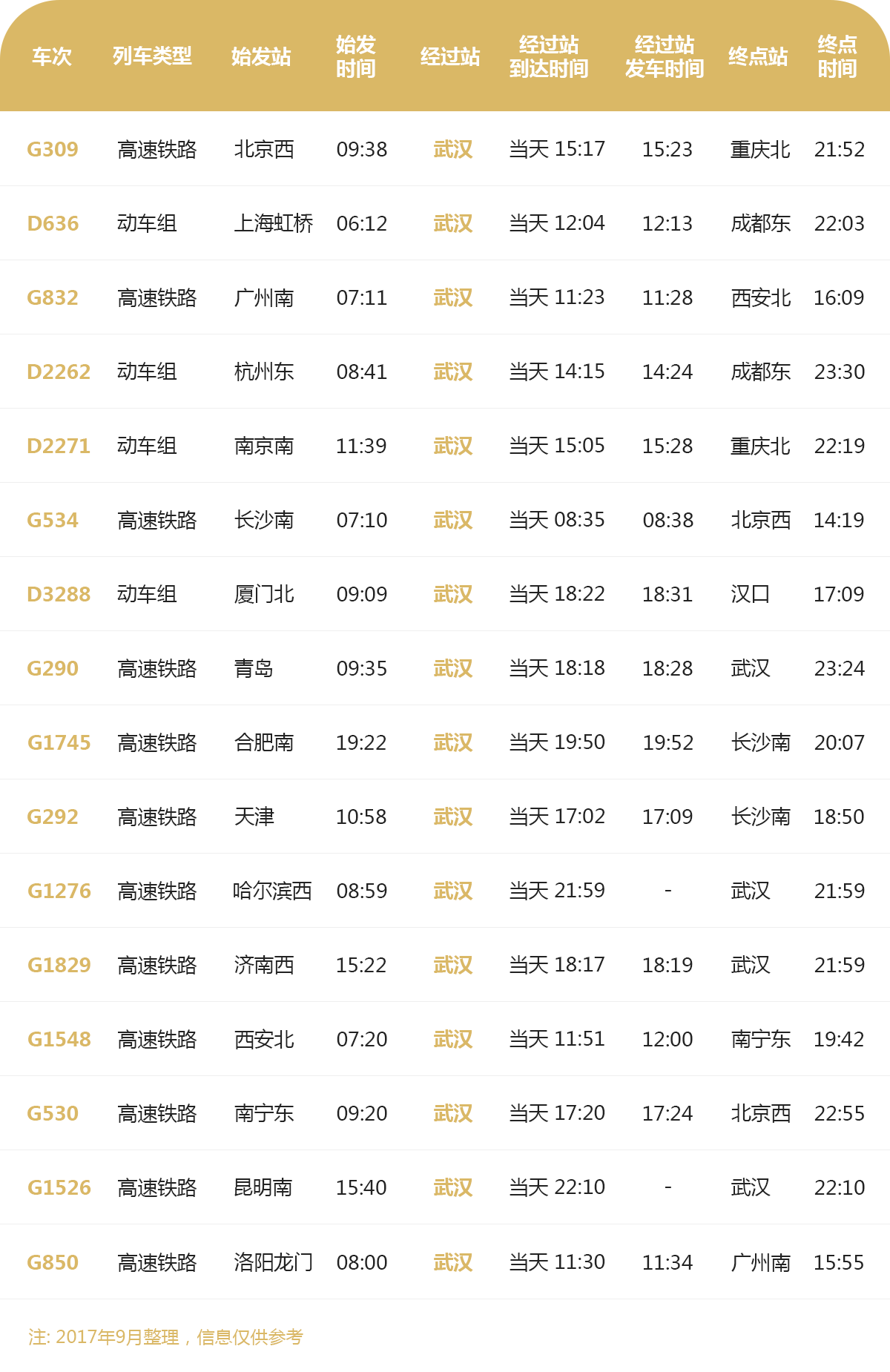Click the 终点站 column header
This screenshot has width=890, height=1372.
point(758,56)
